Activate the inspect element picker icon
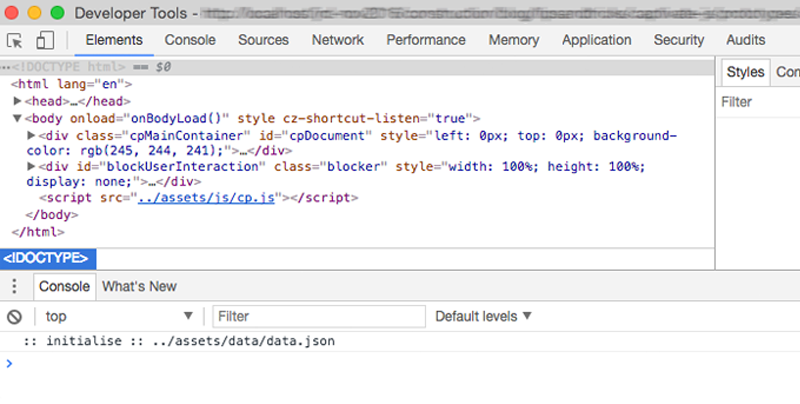The image size is (800, 404). tap(15, 40)
